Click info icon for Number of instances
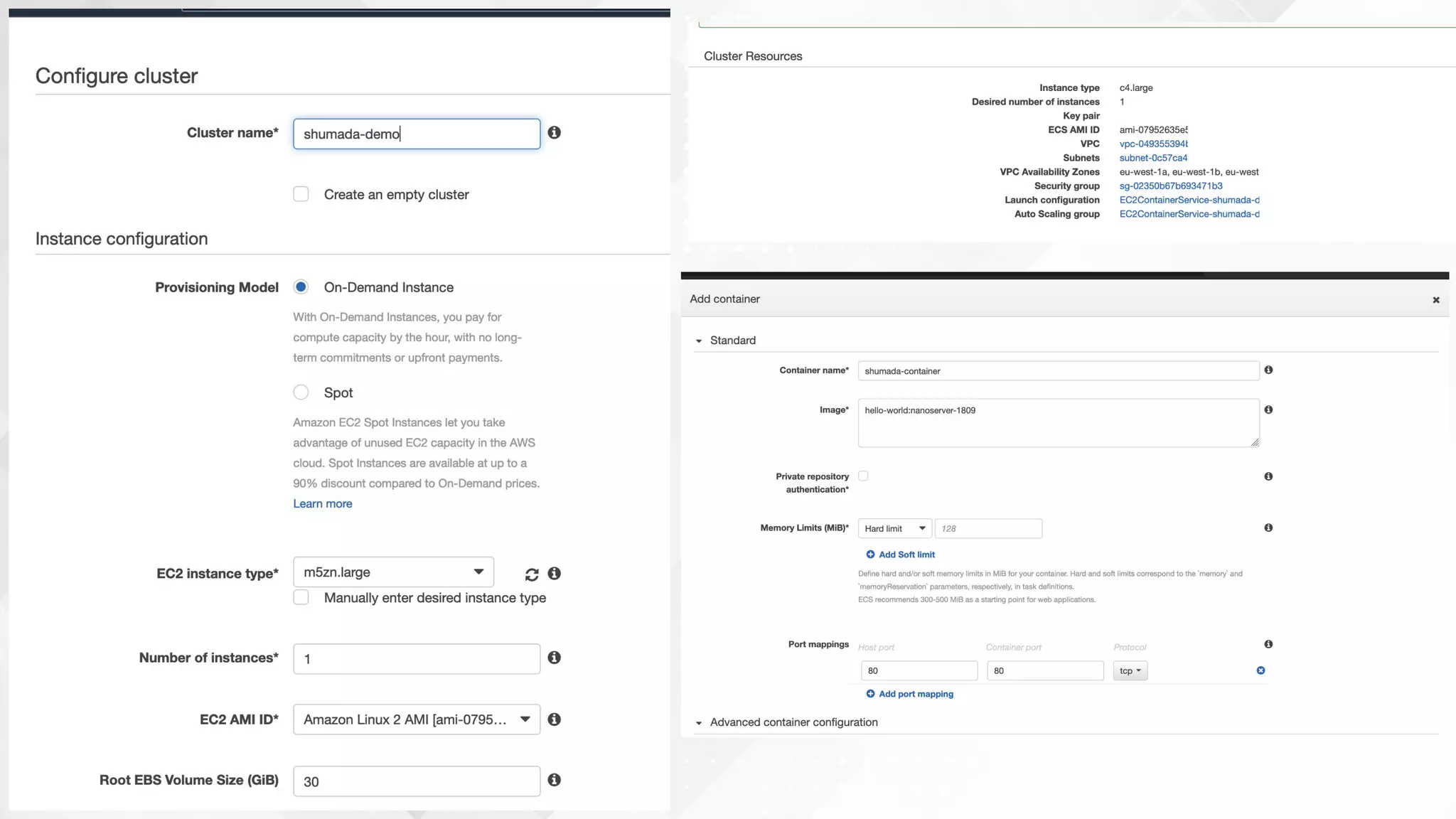 [555, 658]
